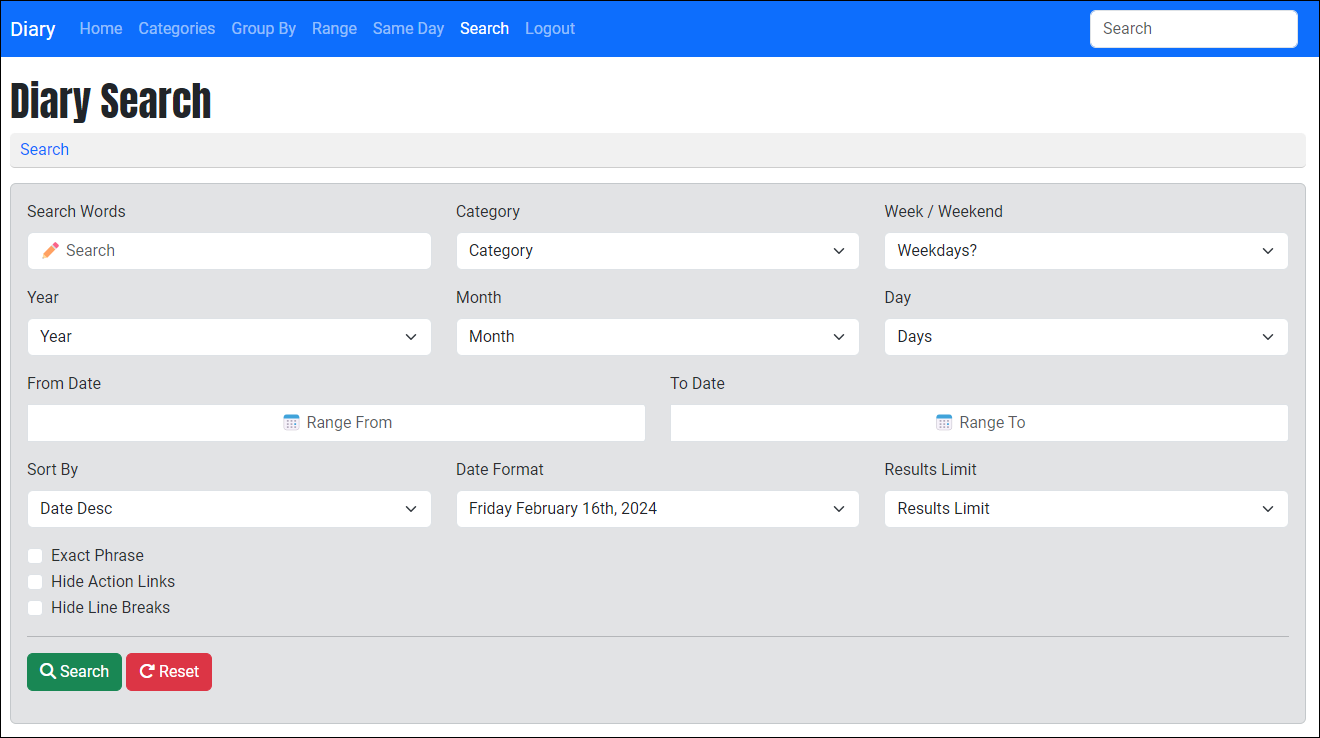Open the Group By nav item
The width and height of the screenshot is (1320, 738).
point(264,29)
